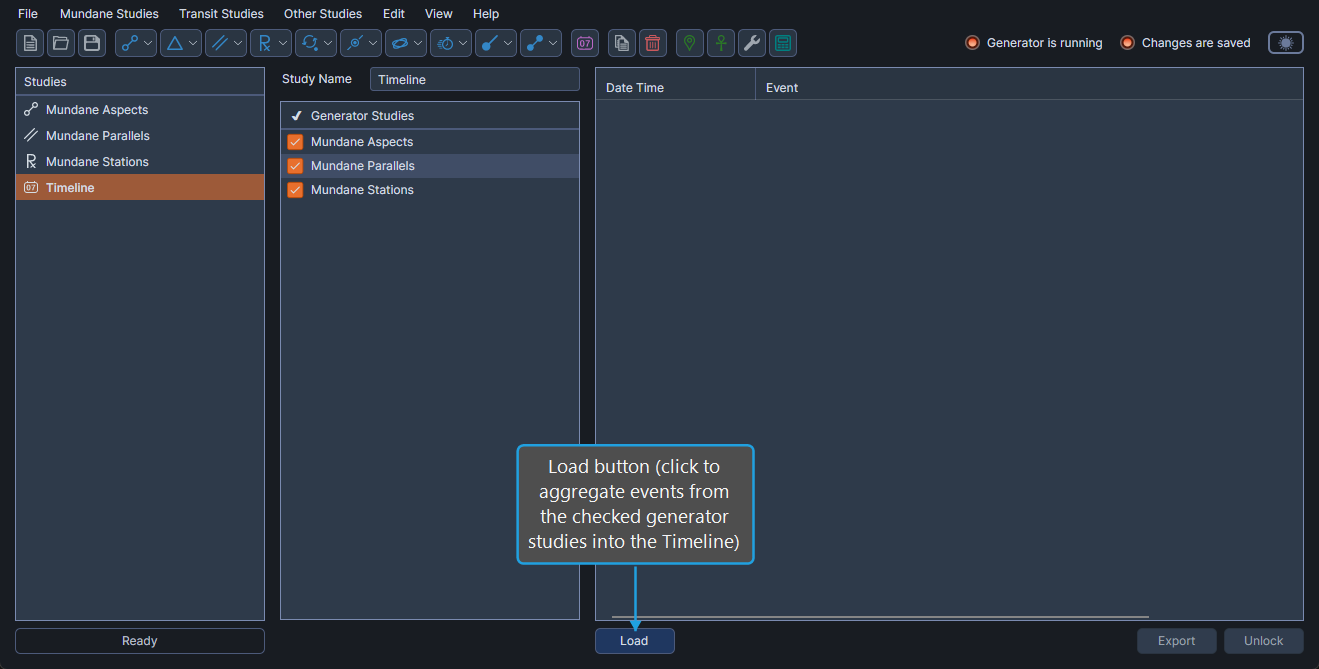This screenshot has width=1319, height=669.
Task: Open dropdown arrow beside orbit ellipse icon
Action: 418,43
